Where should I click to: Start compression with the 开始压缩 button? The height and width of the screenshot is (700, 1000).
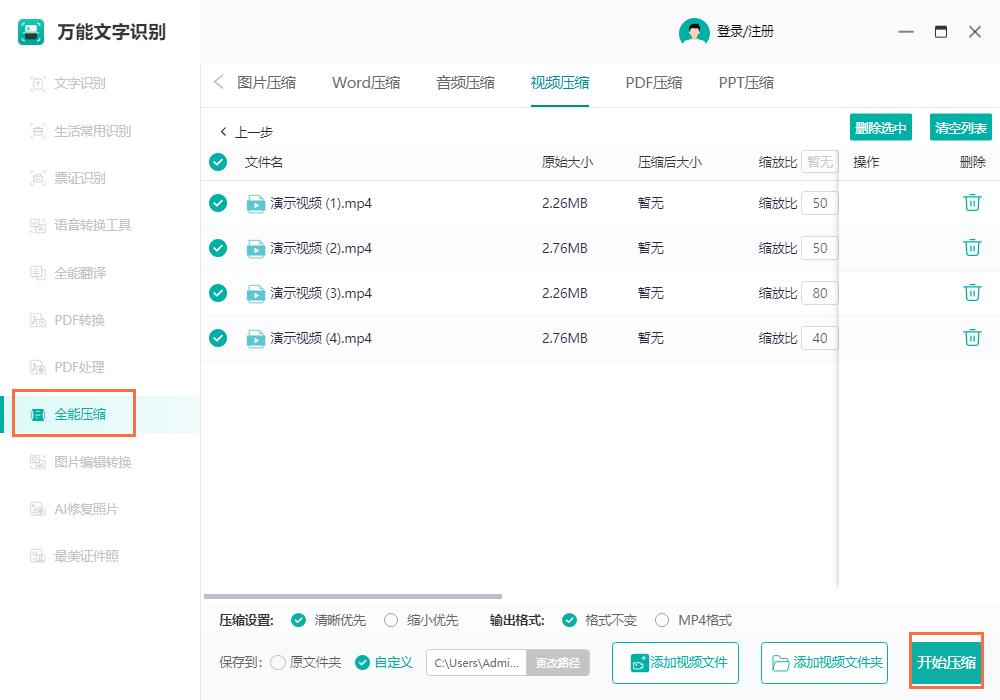click(x=946, y=661)
